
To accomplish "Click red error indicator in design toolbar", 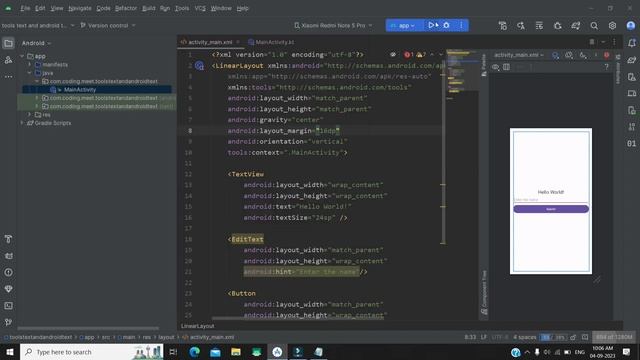I will coord(607,55).
